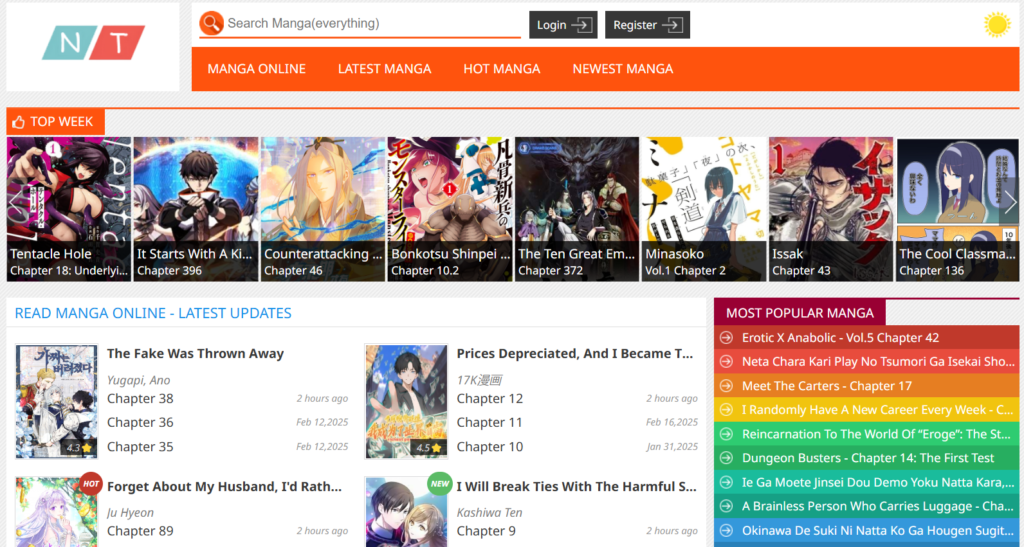Open I Will Break Ties With The Harmful title
The height and width of the screenshot is (547, 1024).
[577, 486]
